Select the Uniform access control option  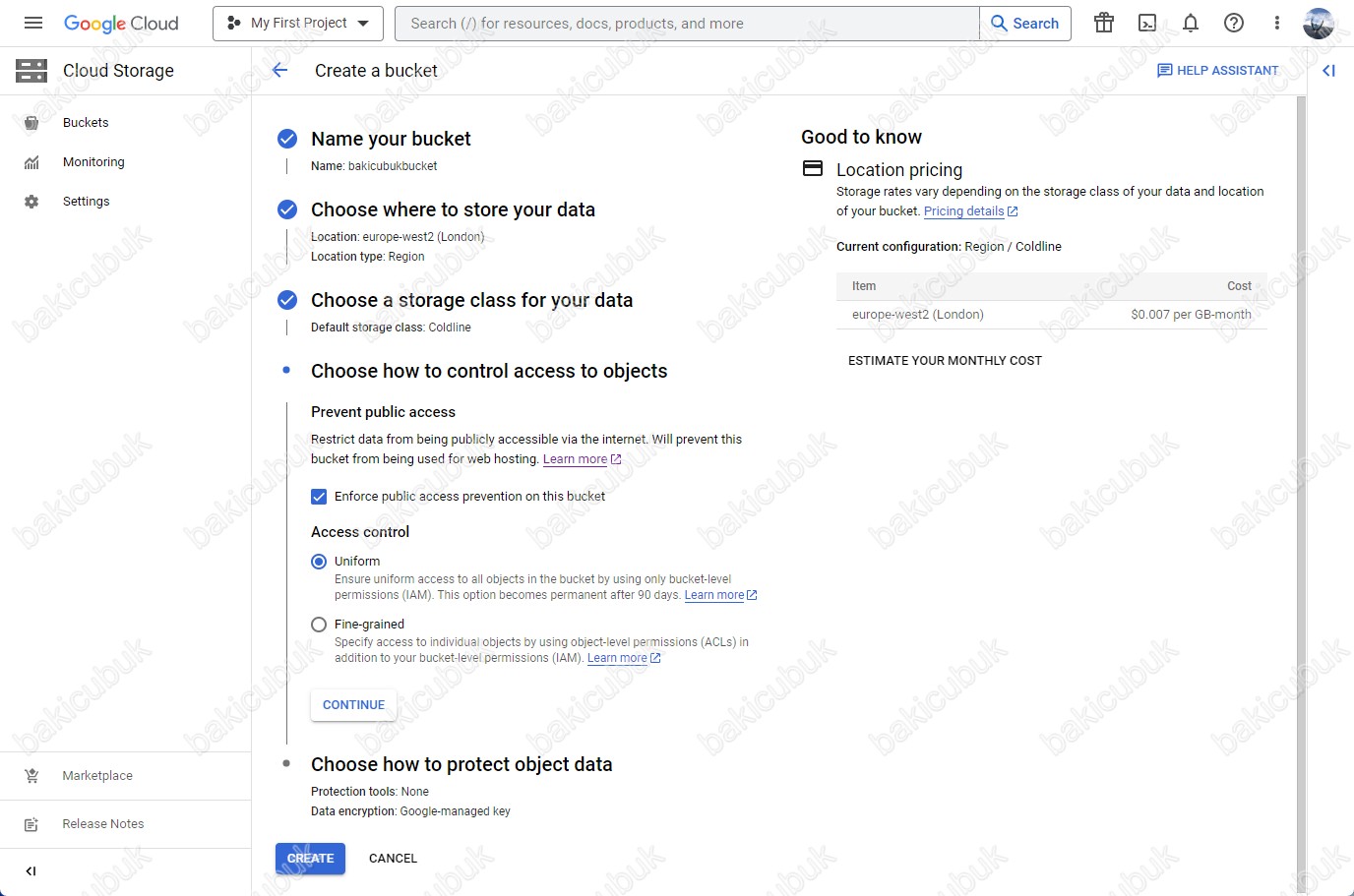319,562
